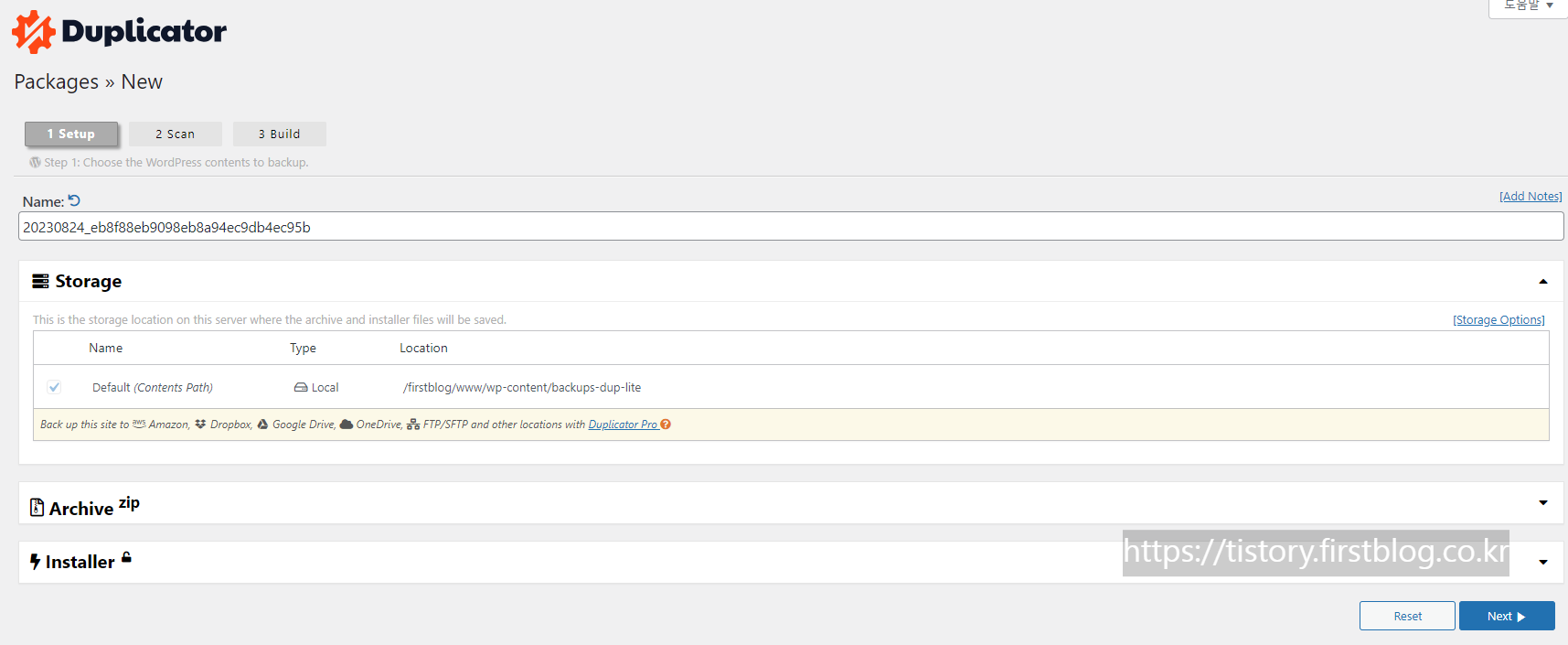Expand the Archive section arrow
This screenshot has width=1568, height=645.
pyautogui.click(x=1543, y=502)
